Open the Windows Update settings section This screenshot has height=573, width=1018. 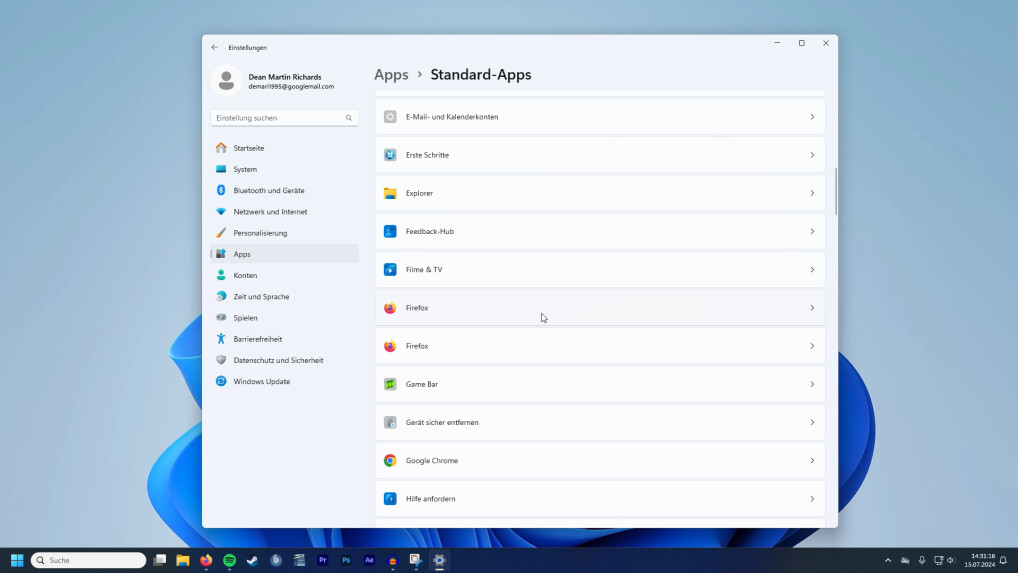(261, 382)
